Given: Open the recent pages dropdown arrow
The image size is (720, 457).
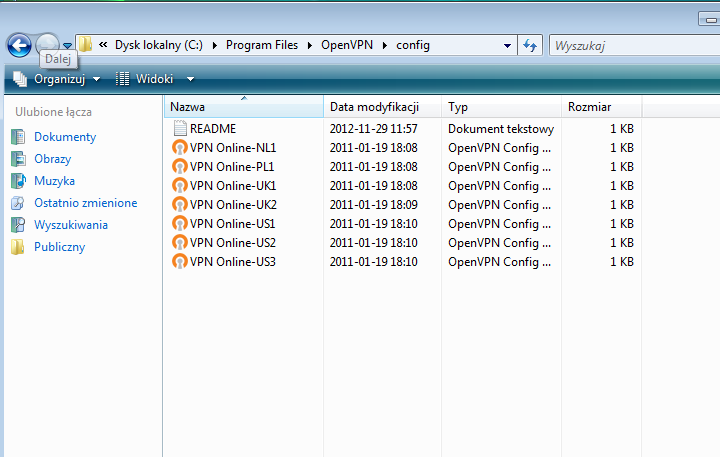Looking at the screenshot, I should pyautogui.click(x=68, y=45).
